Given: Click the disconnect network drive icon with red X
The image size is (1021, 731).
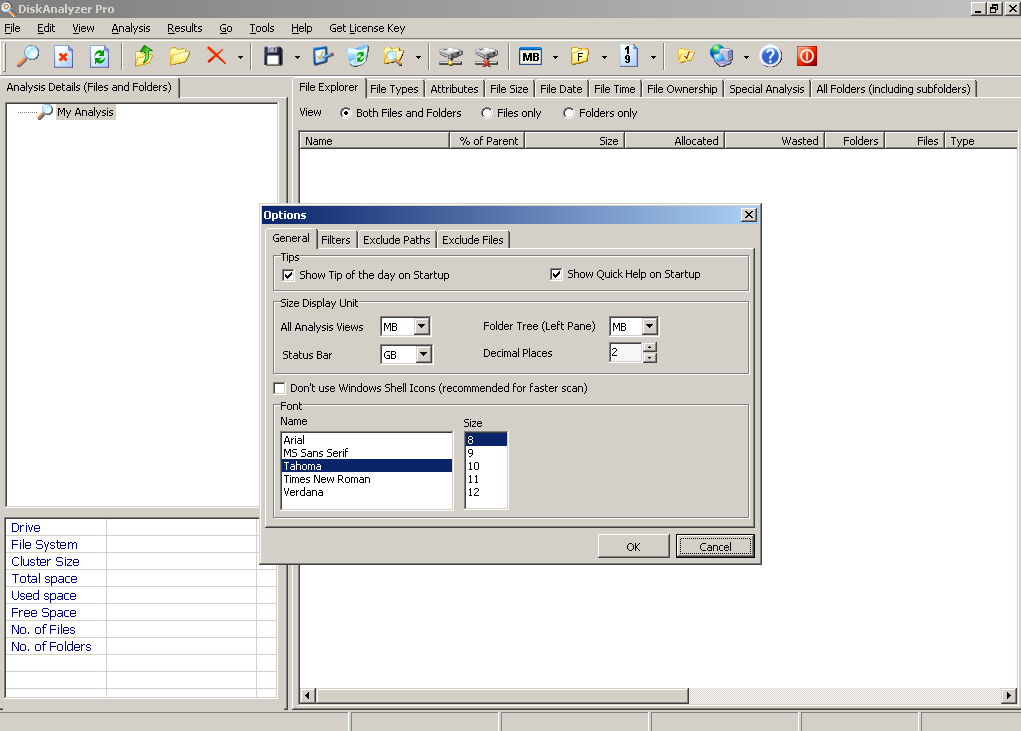Looking at the screenshot, I should point(486,57).
